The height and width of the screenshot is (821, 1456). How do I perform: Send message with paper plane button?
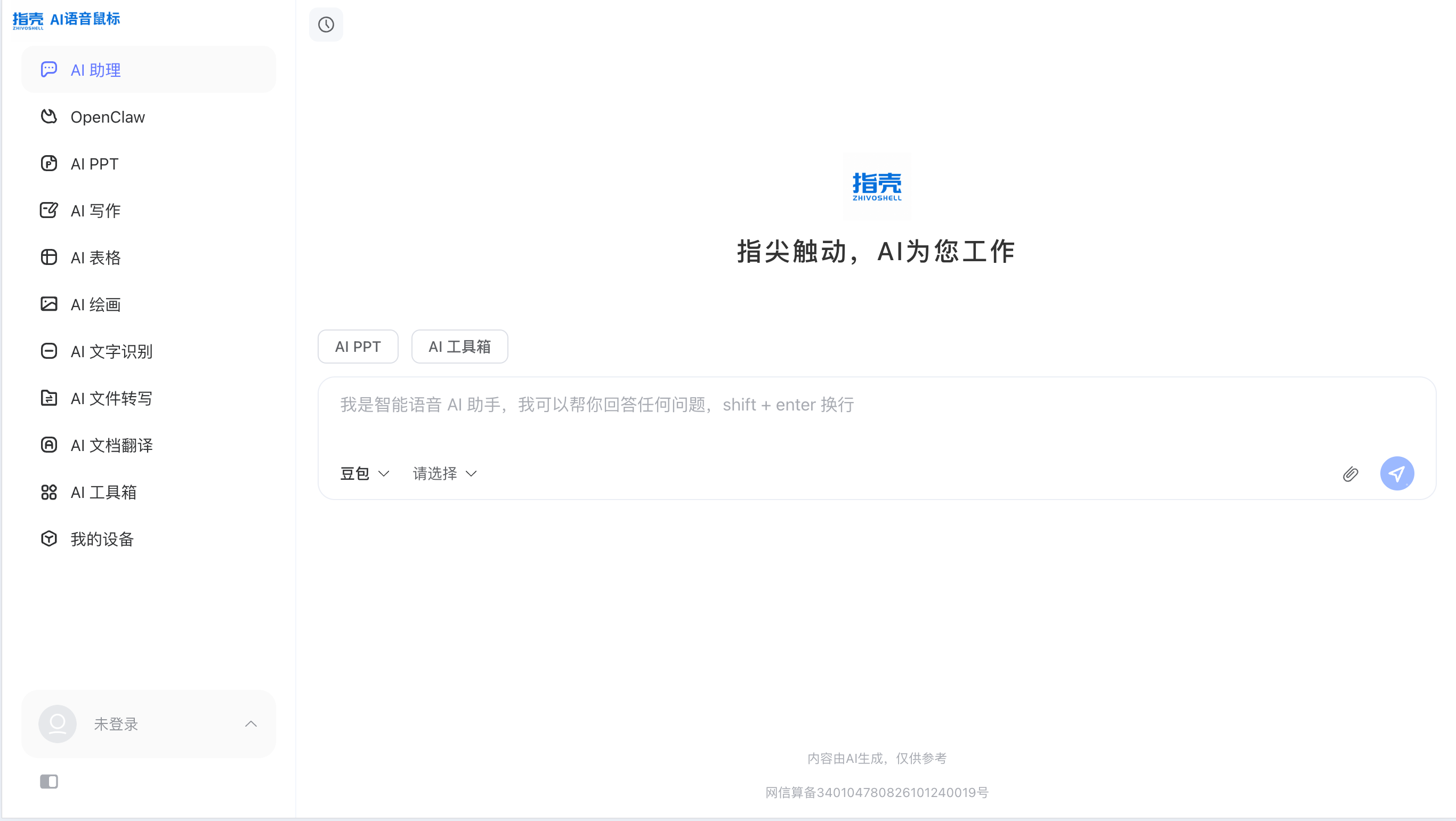[1397, 473]
